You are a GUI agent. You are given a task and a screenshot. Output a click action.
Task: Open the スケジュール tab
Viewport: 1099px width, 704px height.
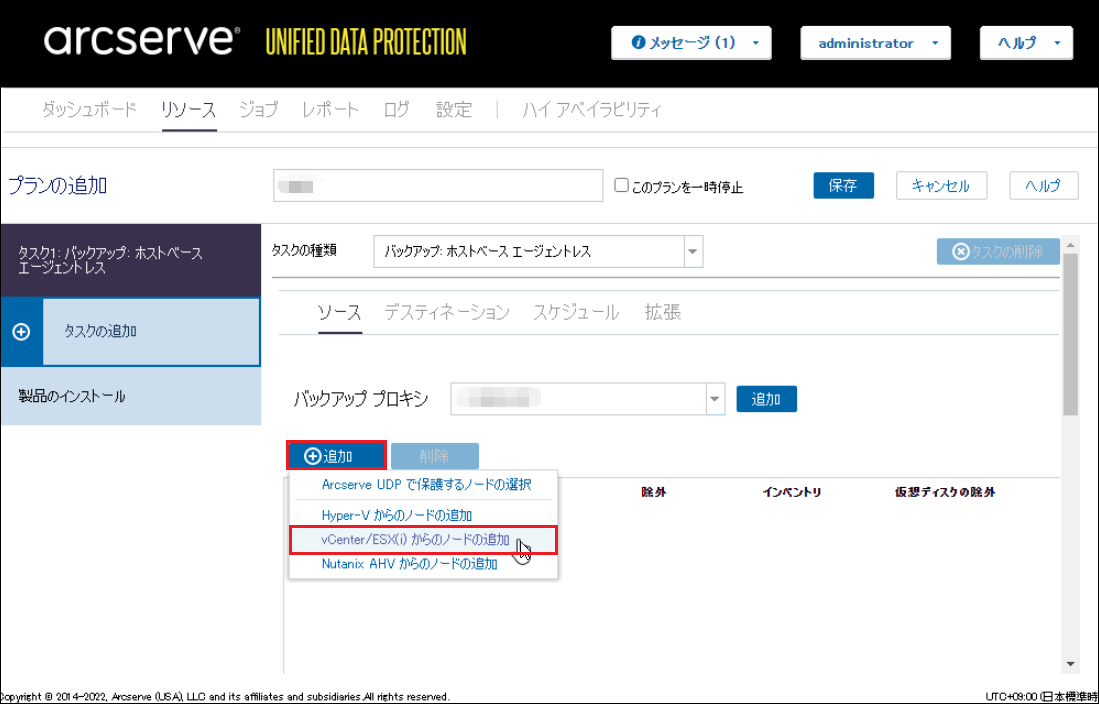(x=576, y=312)
